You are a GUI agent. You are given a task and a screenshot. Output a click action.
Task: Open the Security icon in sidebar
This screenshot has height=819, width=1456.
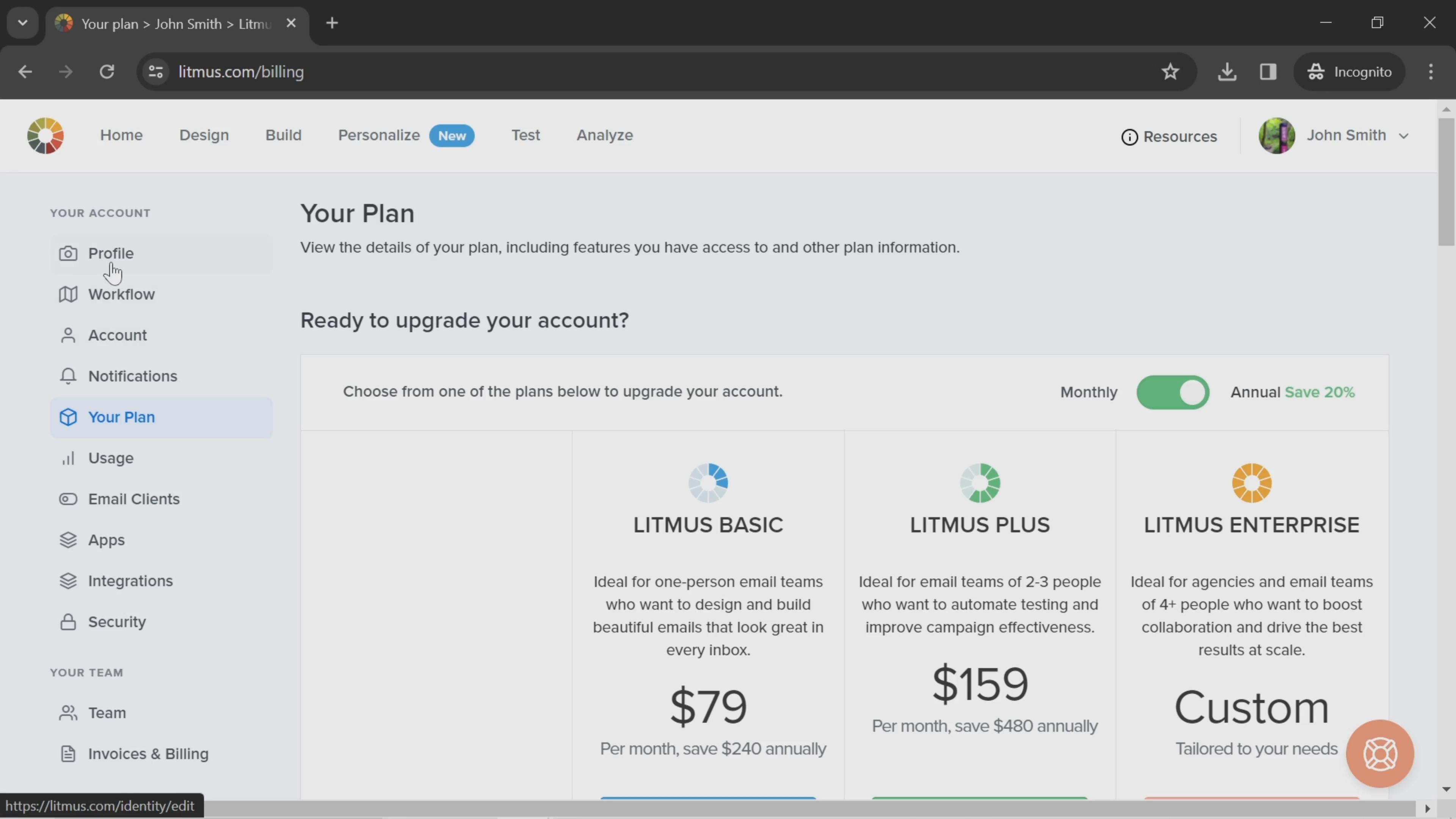[x=68, y=622]
